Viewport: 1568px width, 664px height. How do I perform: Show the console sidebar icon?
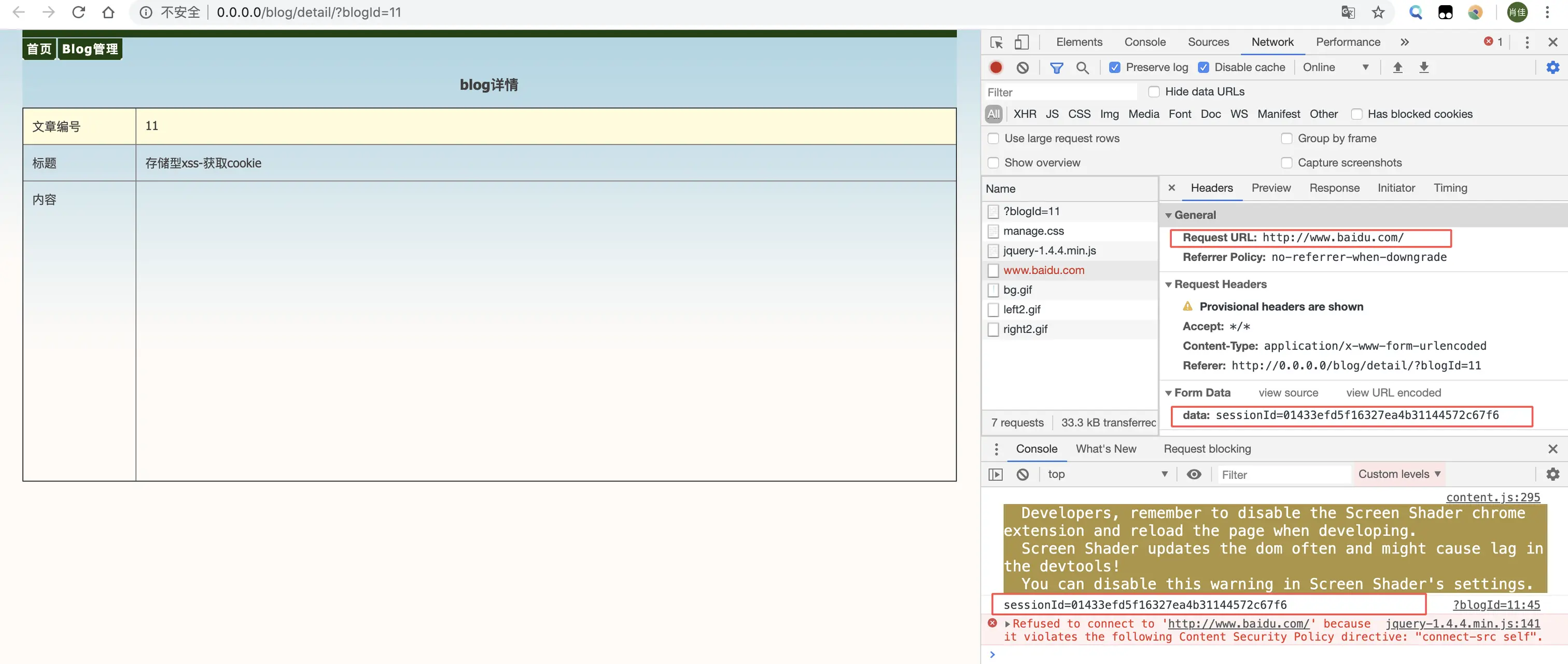tap(996, 474)
